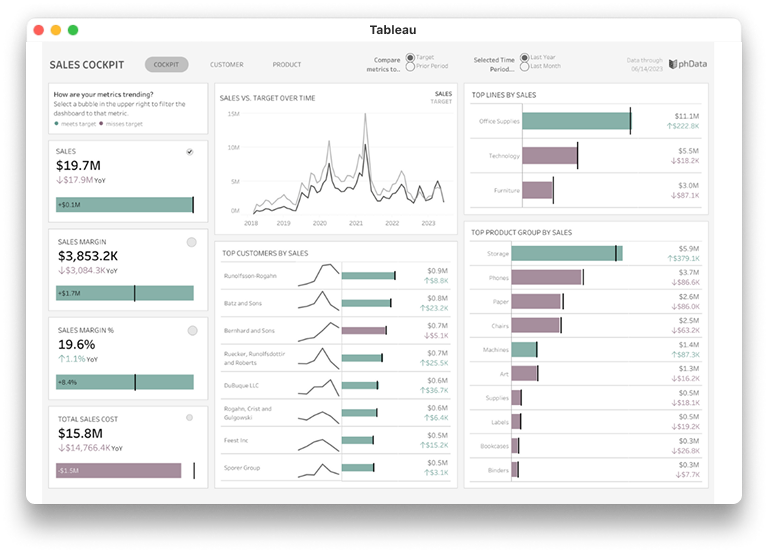The height and width of the screenshot is (552, 768).
Task: Click the red close window button
Action: (x=39, y=30)
